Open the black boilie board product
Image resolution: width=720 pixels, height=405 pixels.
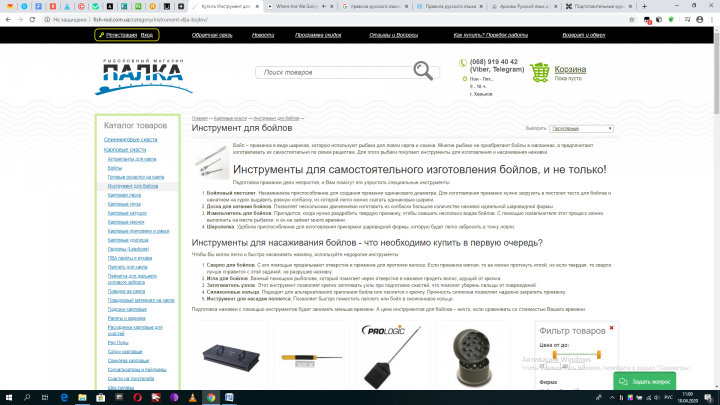coord(231,357)
